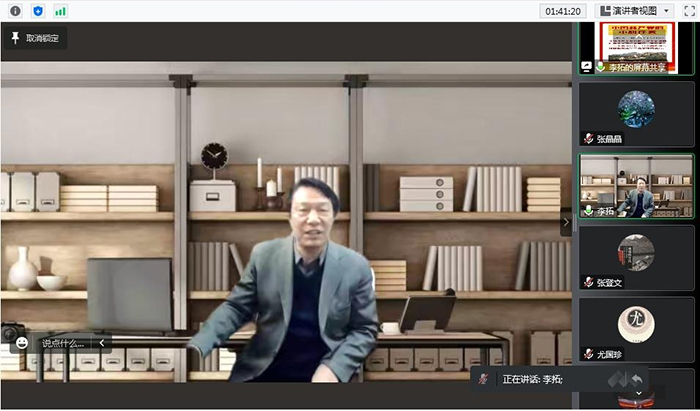The image size is (700, 411).
Task: Click the emoji reaction smiley icon
Action: click(22, 343)
